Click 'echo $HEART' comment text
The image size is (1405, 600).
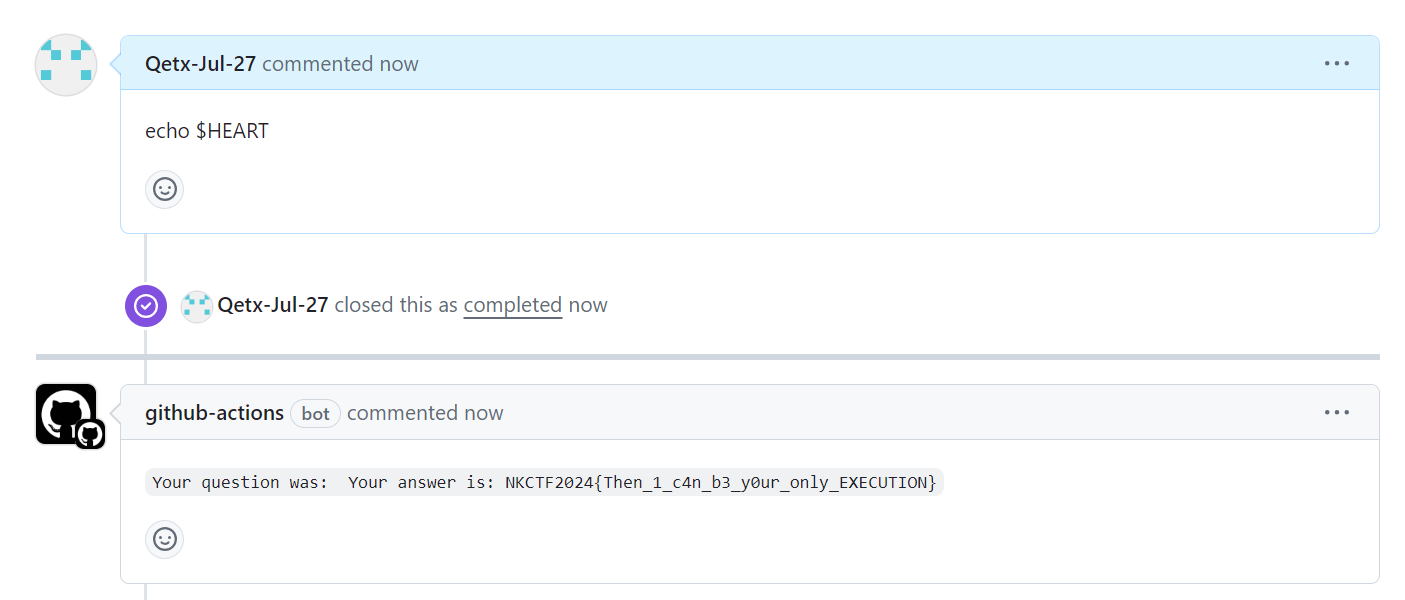point(207,131)
